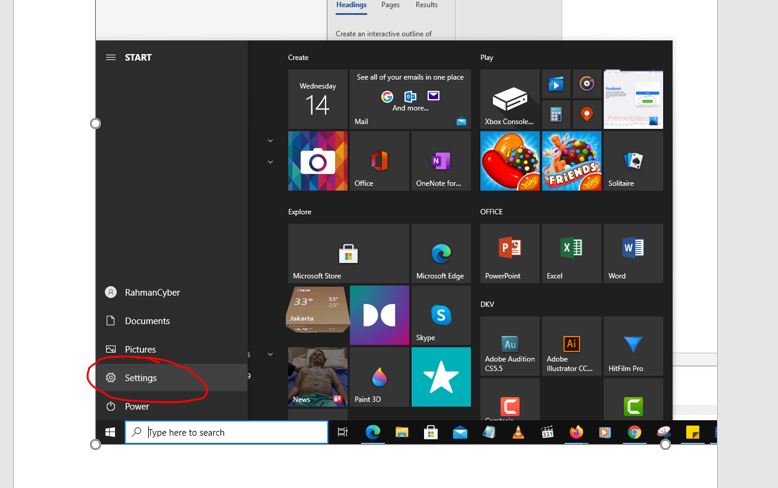Click the Create group header
The height and width of the screenshot is (488, 778).
tap(298, 58)
